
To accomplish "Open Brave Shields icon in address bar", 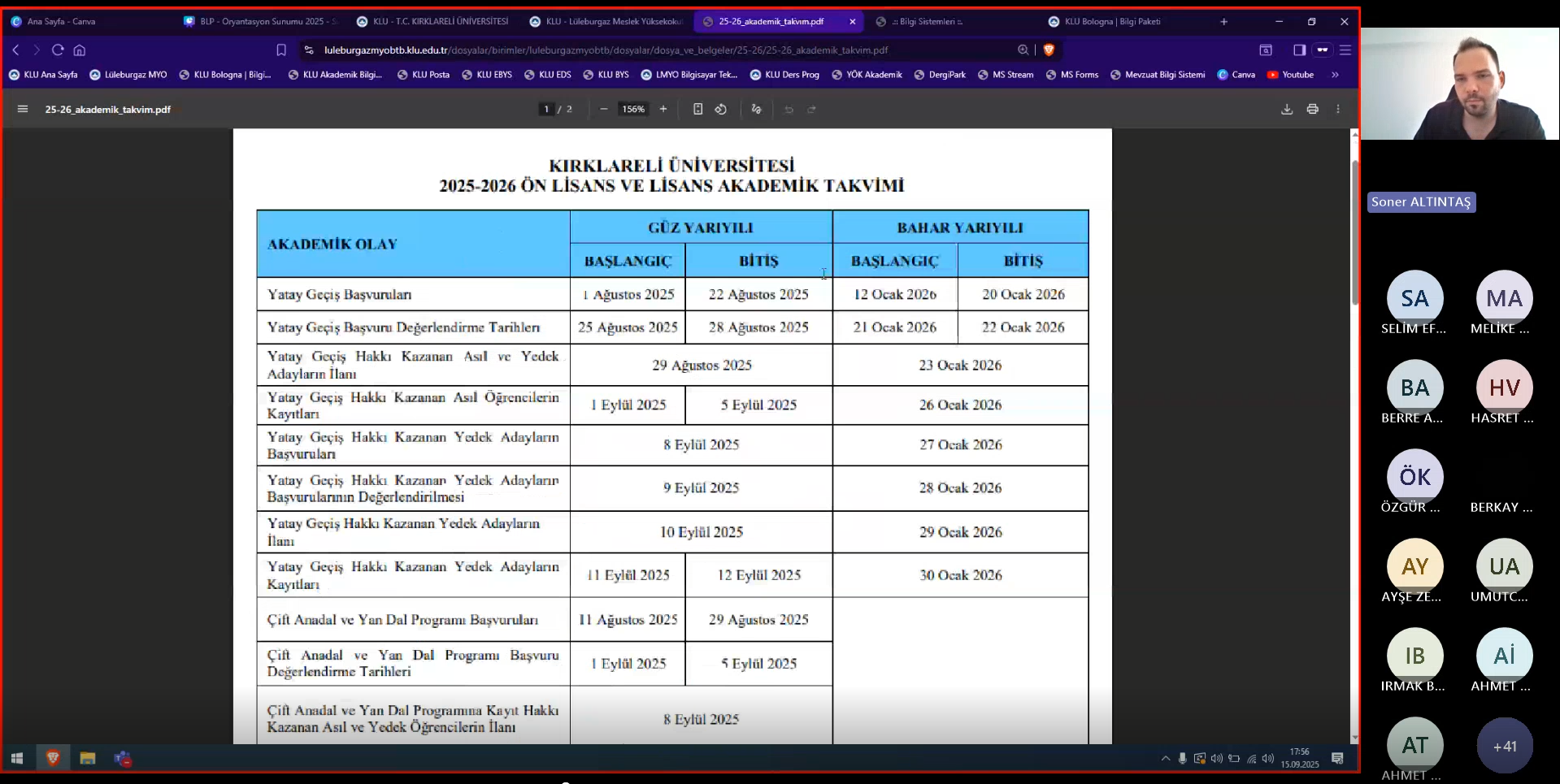I will click(1049, 50).
